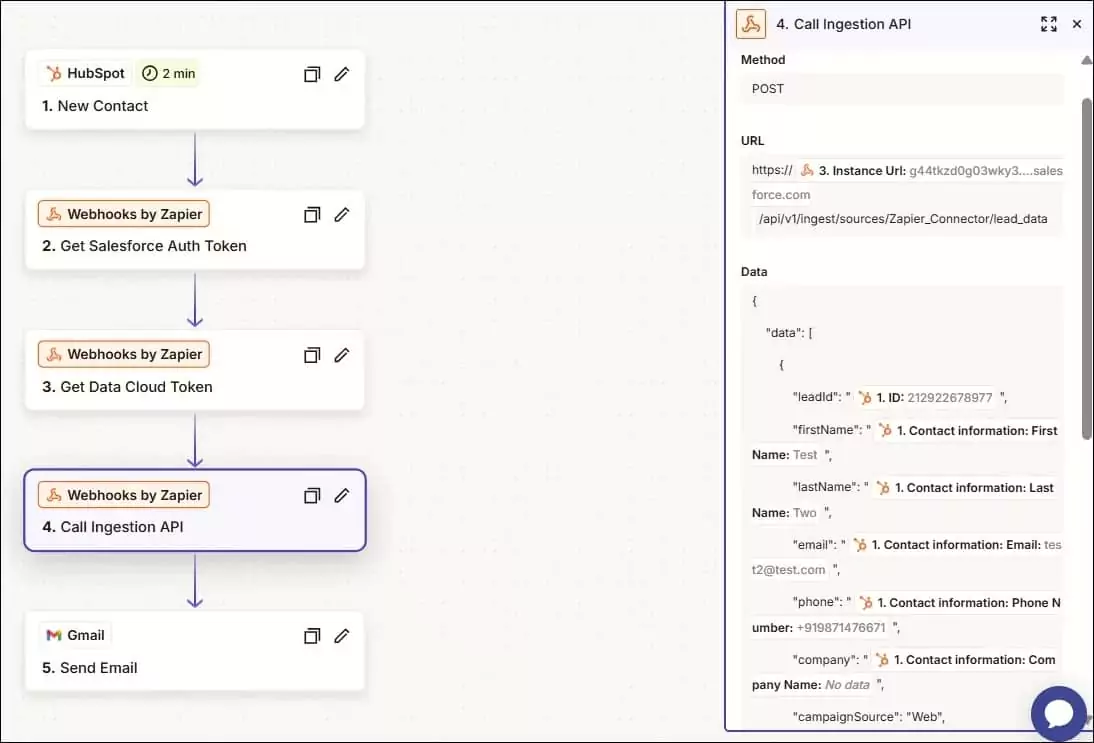Viewport: 1094px width, 743px height.
Task: Click the URL field's ingest path text
Action: [x=903, y=218]
